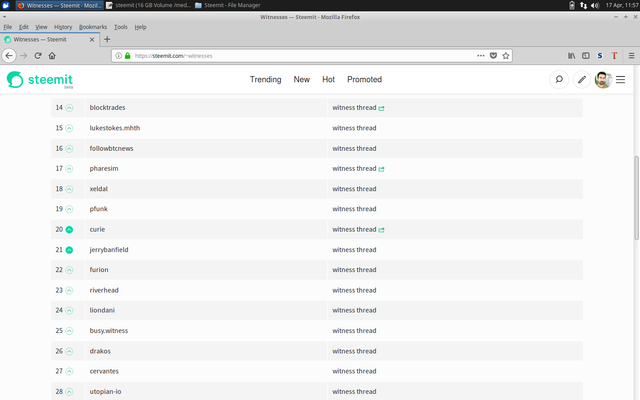Toggle vote for witness pharesim
The width and height of the screenshot is (640, 400).
[x=69, y=169]
